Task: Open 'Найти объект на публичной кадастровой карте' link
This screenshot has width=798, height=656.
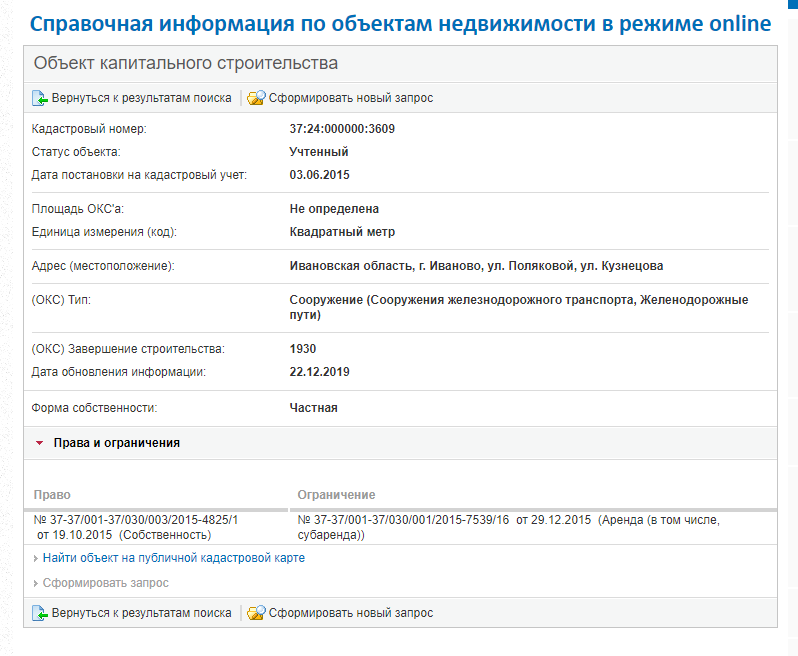Action: (174, 558)
